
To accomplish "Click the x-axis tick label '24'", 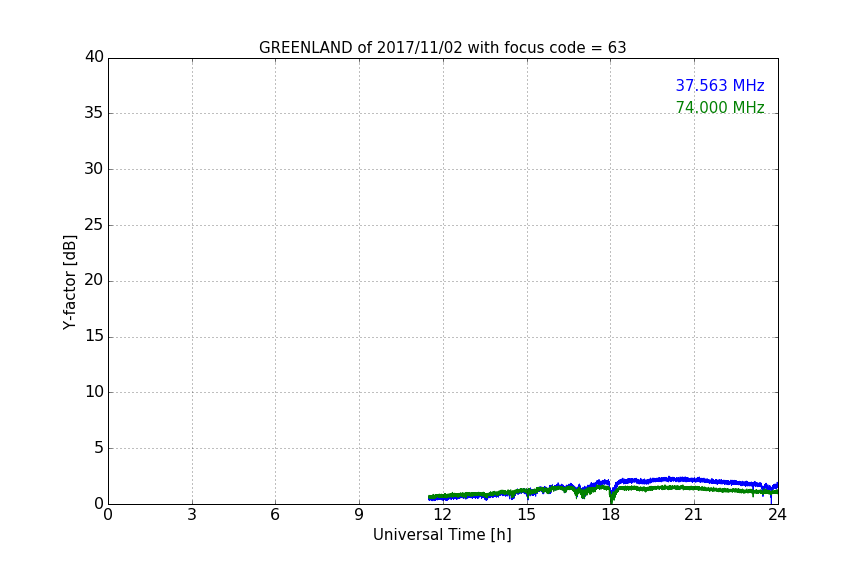I will pyautogui.click(x=777, y=515).
